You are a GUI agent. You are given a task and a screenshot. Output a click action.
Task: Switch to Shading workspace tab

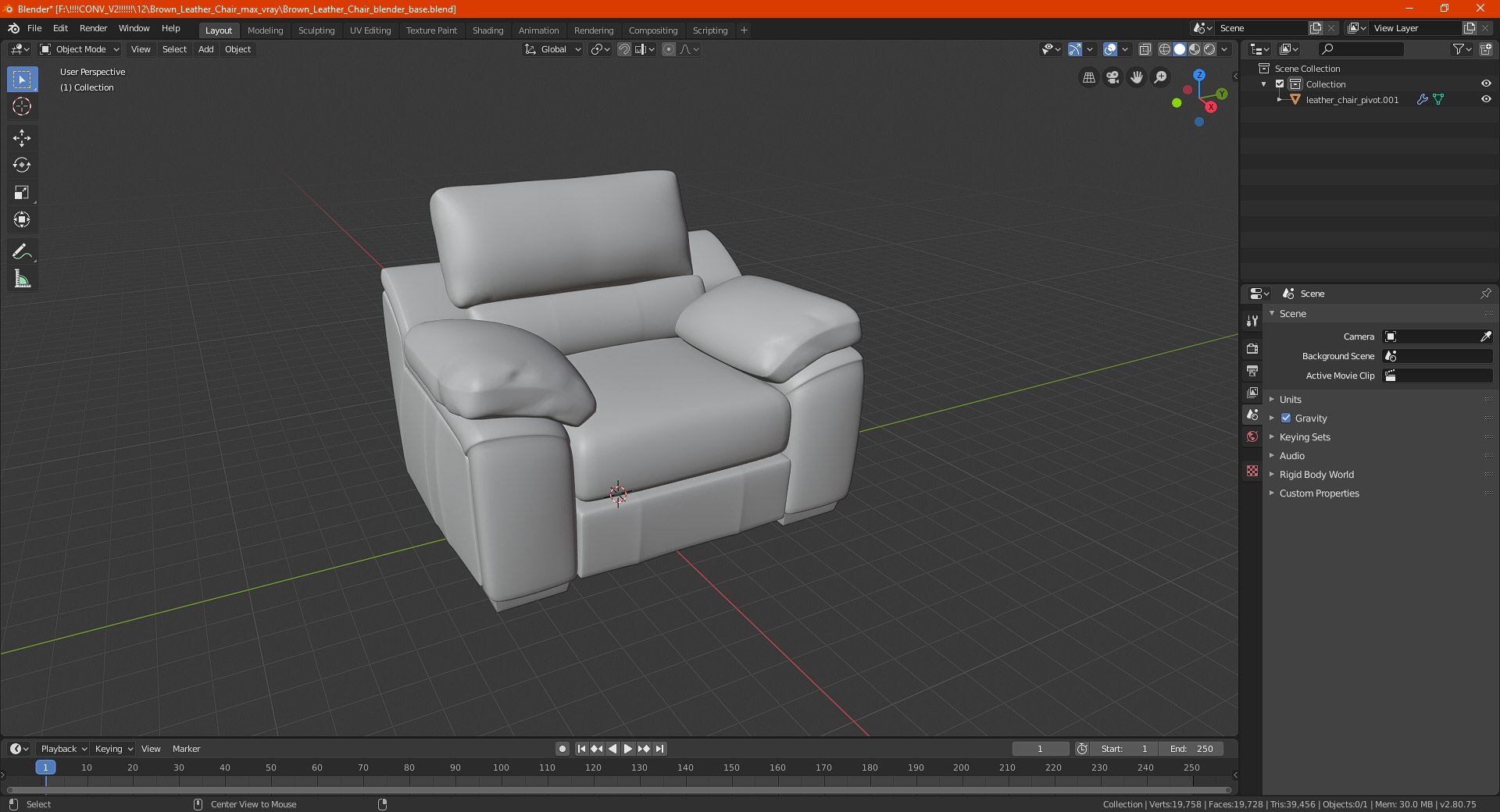(x=487, y=30)
